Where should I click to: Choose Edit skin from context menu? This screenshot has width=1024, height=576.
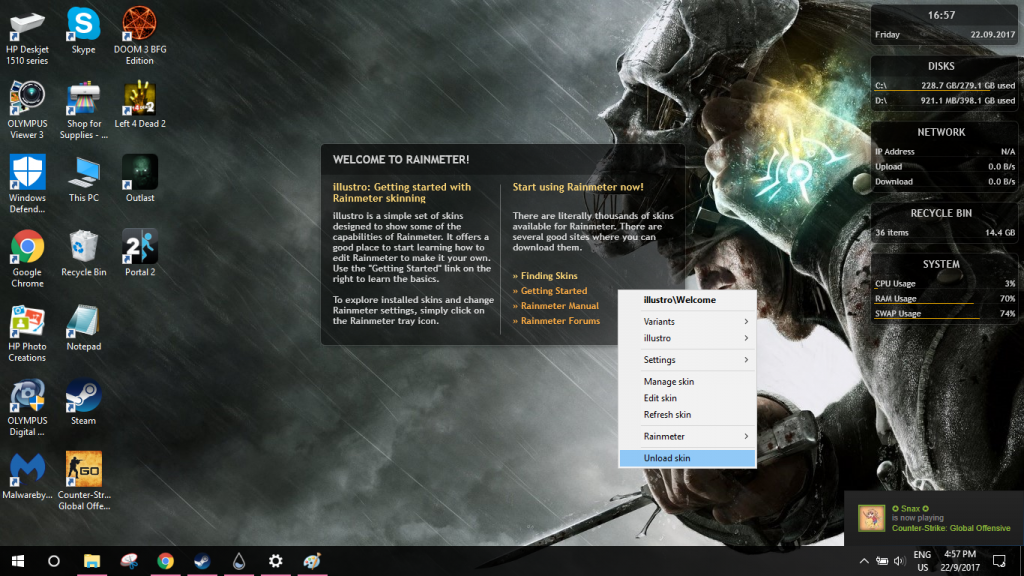point(688,398)
